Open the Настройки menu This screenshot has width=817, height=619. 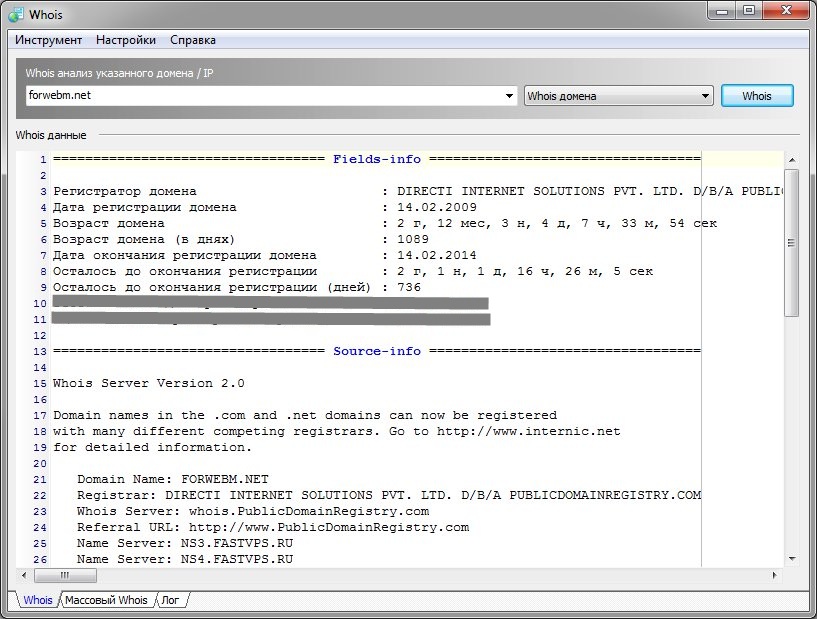[x=126, y=40]
